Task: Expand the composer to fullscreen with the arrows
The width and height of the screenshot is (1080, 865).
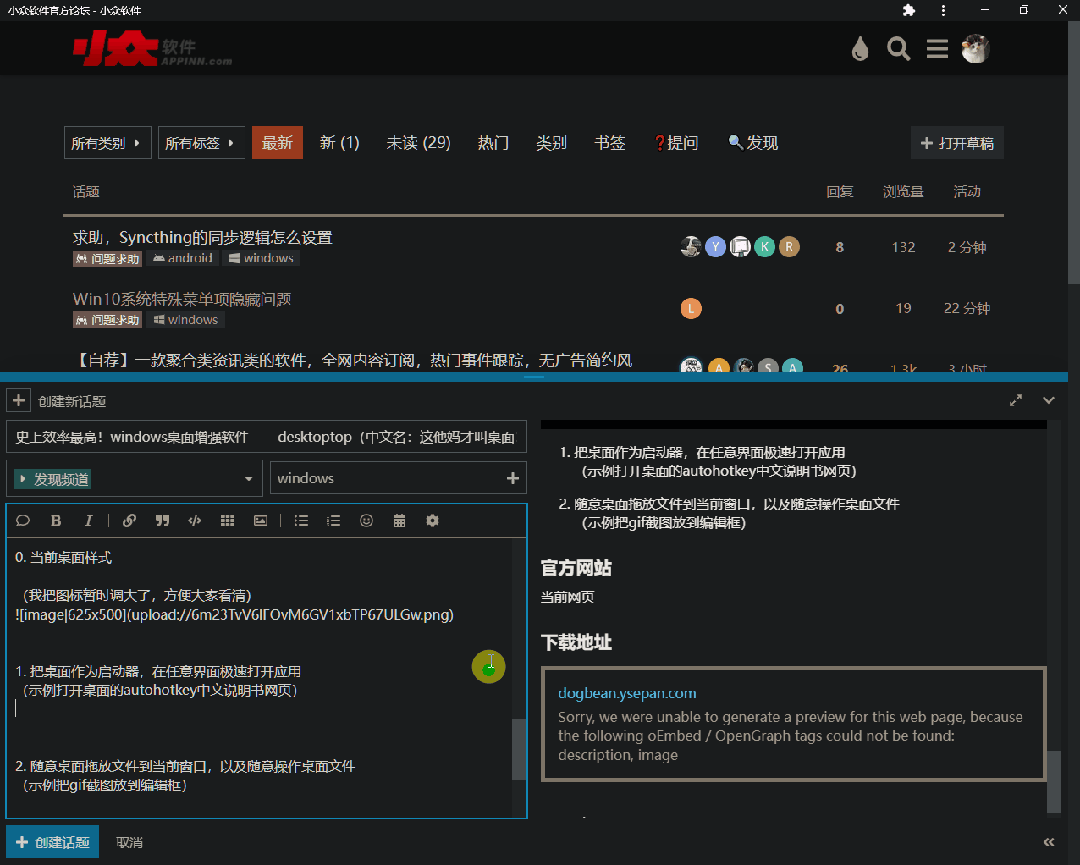Action: pyautogui.click(x=1016, y=398)
